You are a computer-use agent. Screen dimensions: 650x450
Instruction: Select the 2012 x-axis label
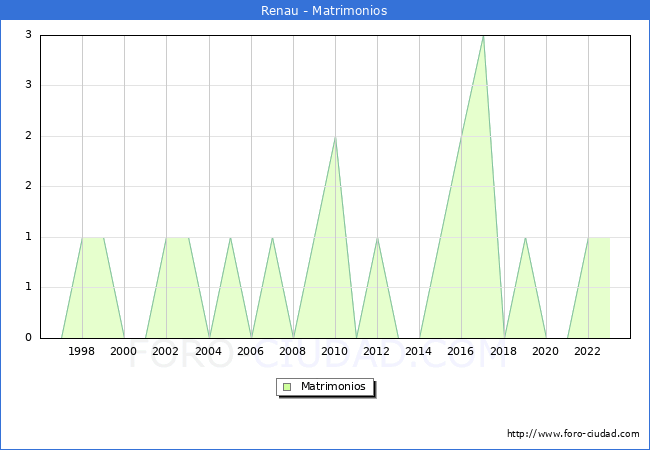point(376,351)
